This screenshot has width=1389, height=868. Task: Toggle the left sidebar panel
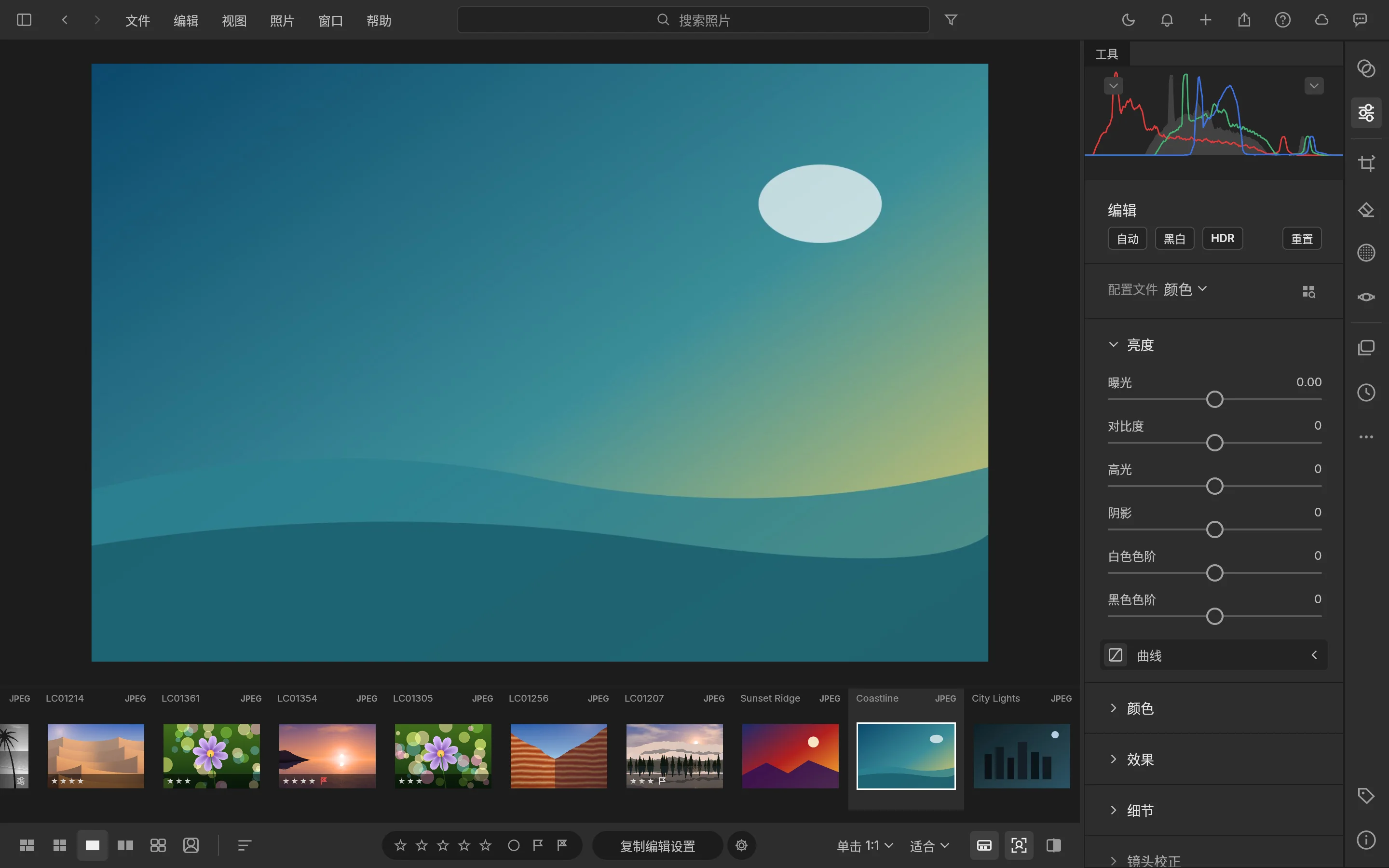(x=24, y=20)
